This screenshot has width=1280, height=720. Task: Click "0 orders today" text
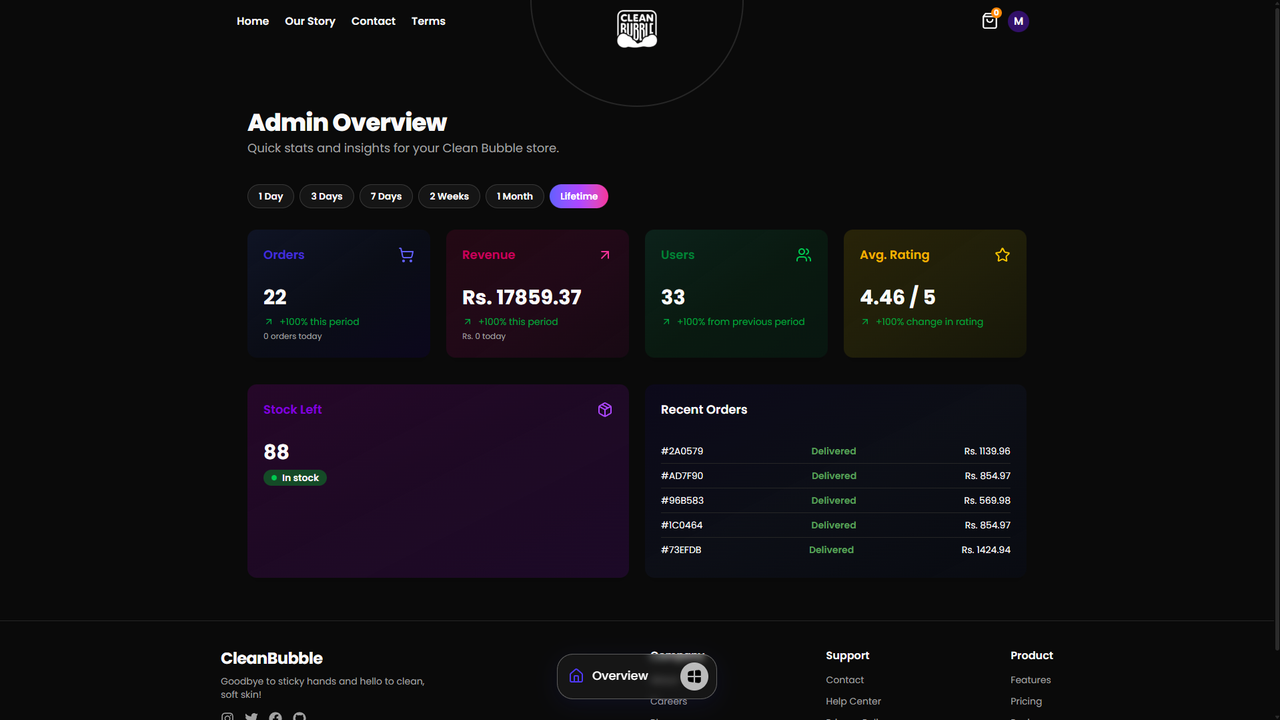point(293,336)
